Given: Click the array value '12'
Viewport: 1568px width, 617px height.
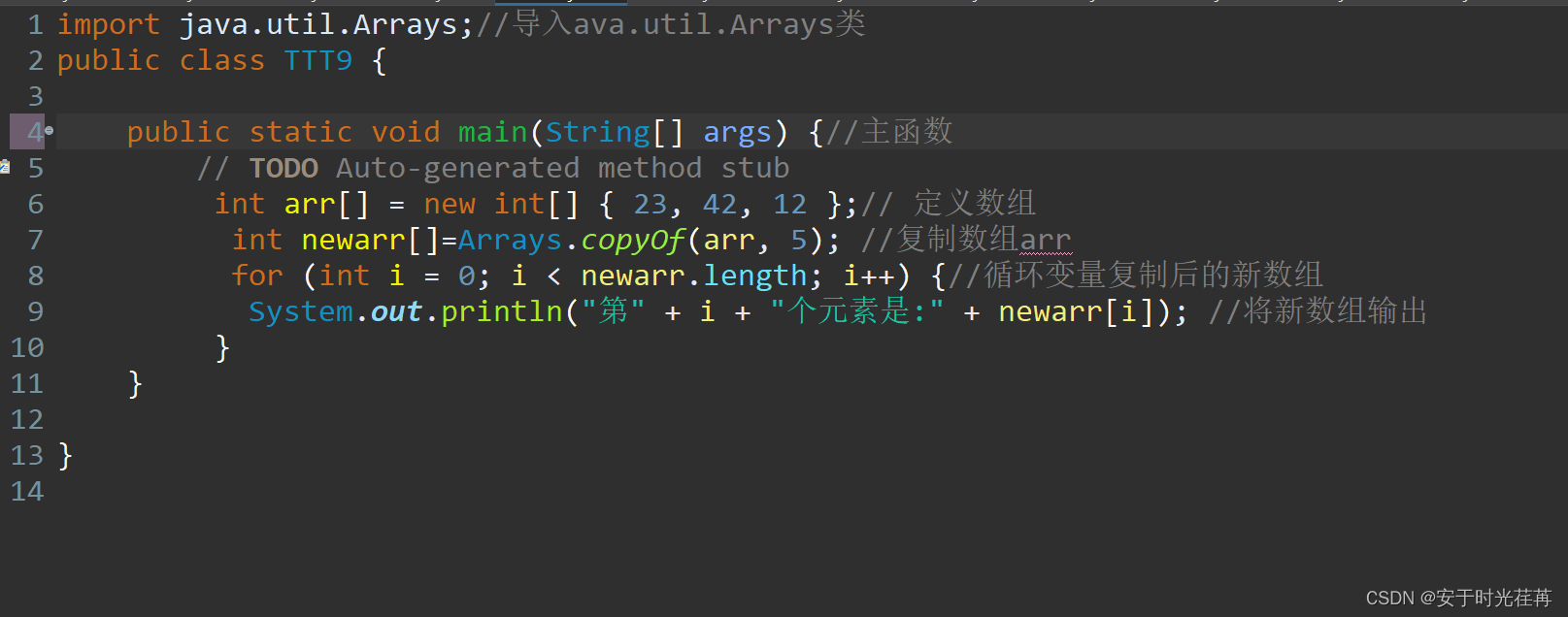Looking at the screenshot, I should [789, 204].
